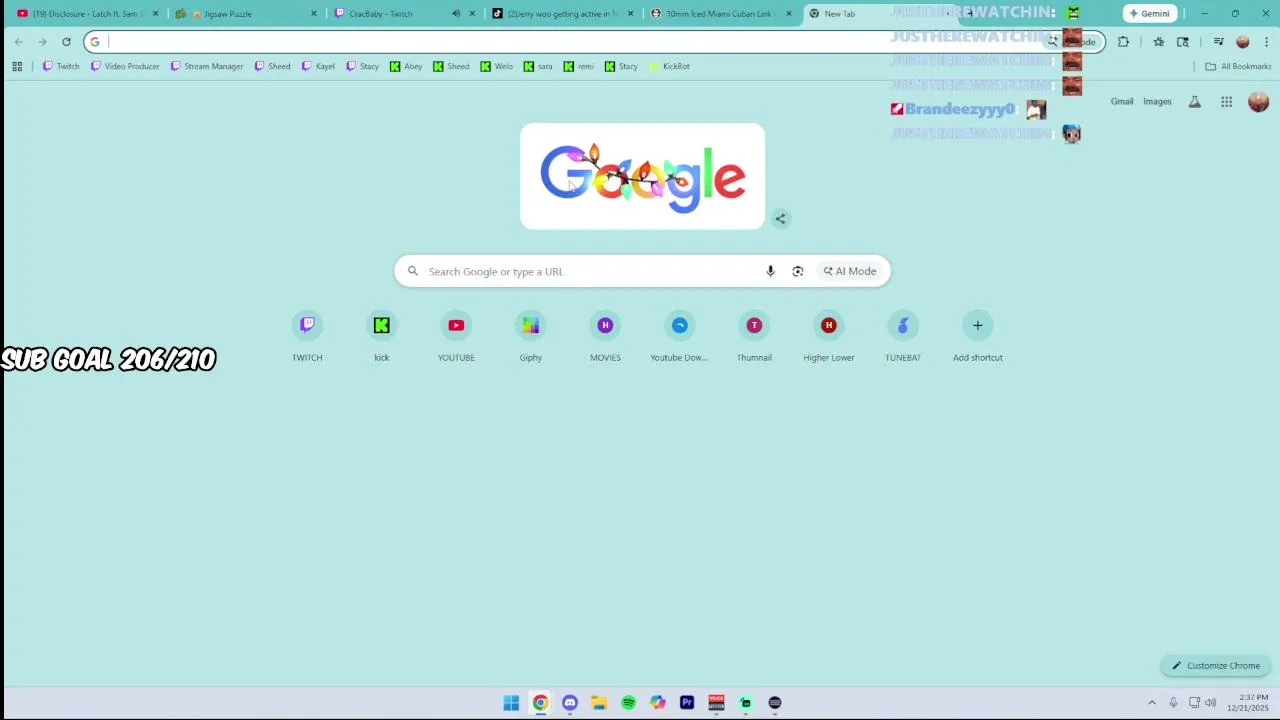The width and height of the screenshot is (1280, 720).
Task: Click the Customize Chrome button
Action: [1216, 666]
